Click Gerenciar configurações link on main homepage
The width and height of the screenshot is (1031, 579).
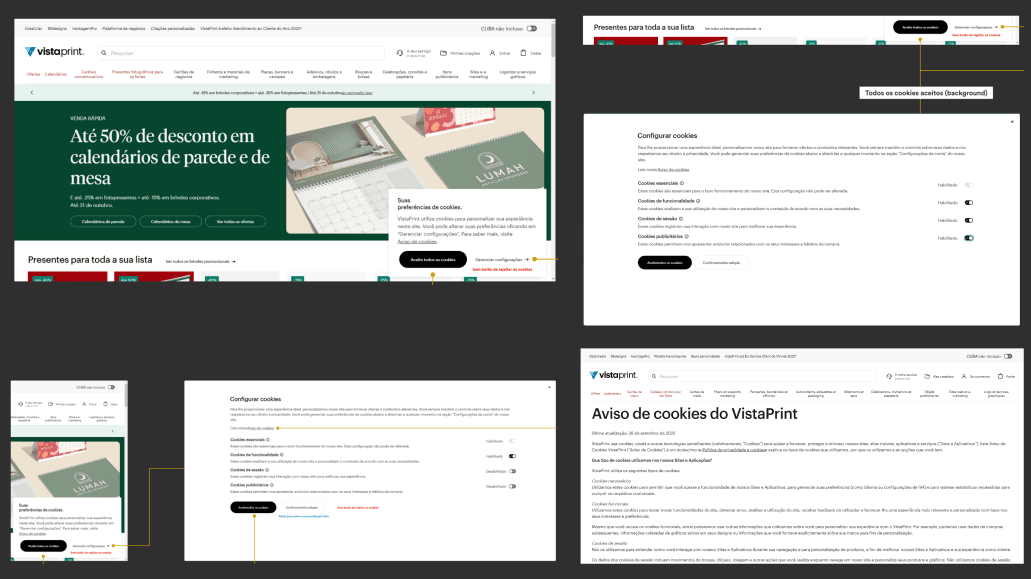(498, 260)
